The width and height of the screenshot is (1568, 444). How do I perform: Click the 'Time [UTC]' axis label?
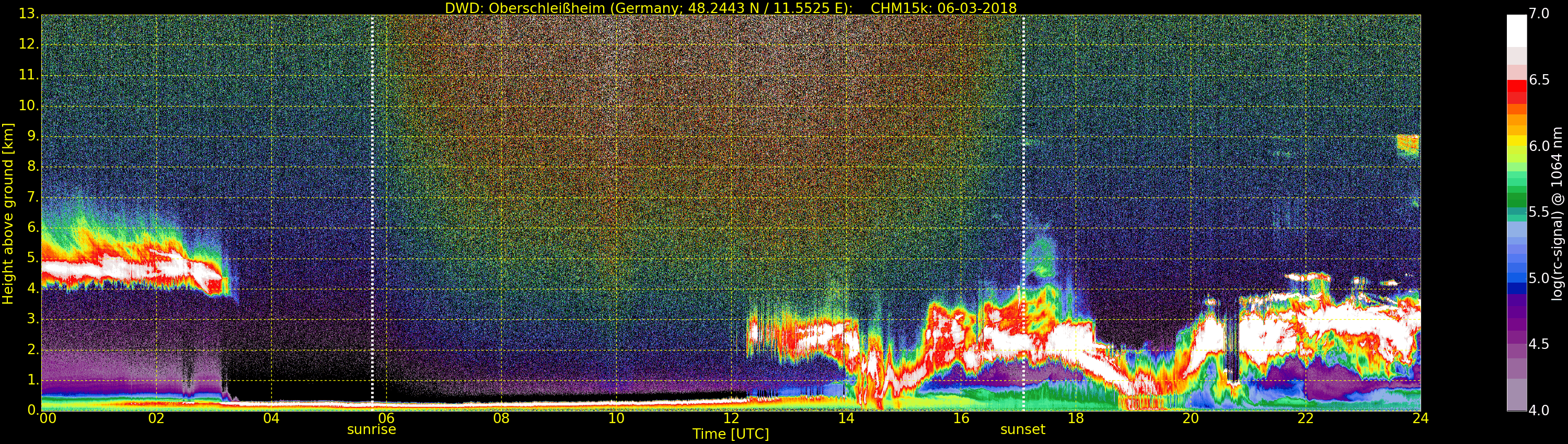(x=731, y=434)
